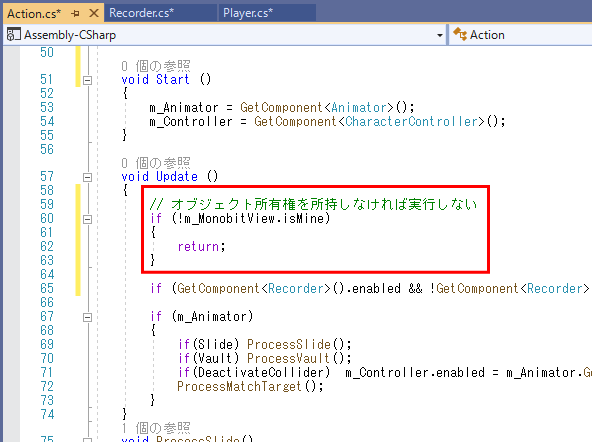Close the Action.cs tab
This screenshot has height=442, width=592.
point(94,14)
